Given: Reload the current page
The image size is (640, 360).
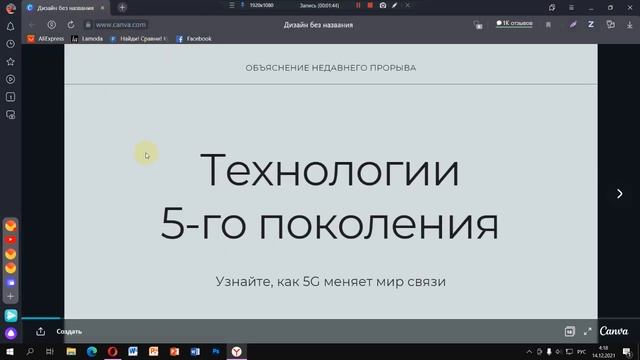Looking at the screenshot, I should coord(71,24).
